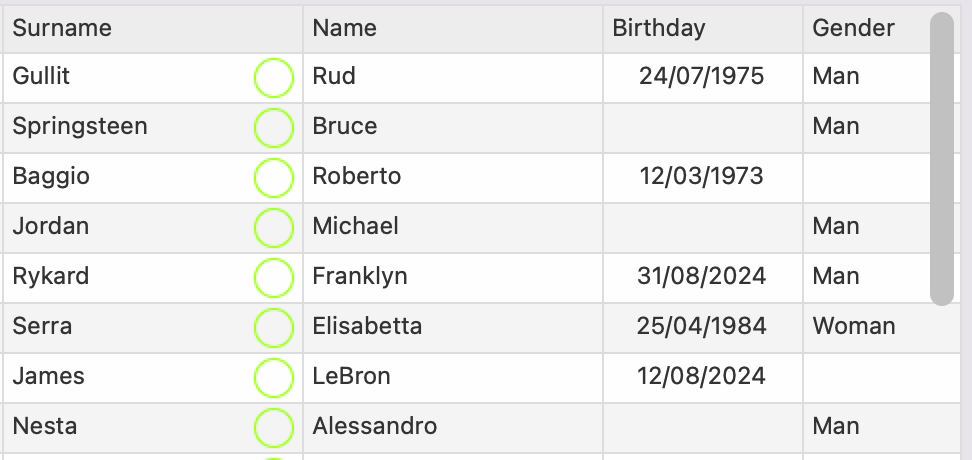
Task: Click the Gender column header
Action: [853, 28]
